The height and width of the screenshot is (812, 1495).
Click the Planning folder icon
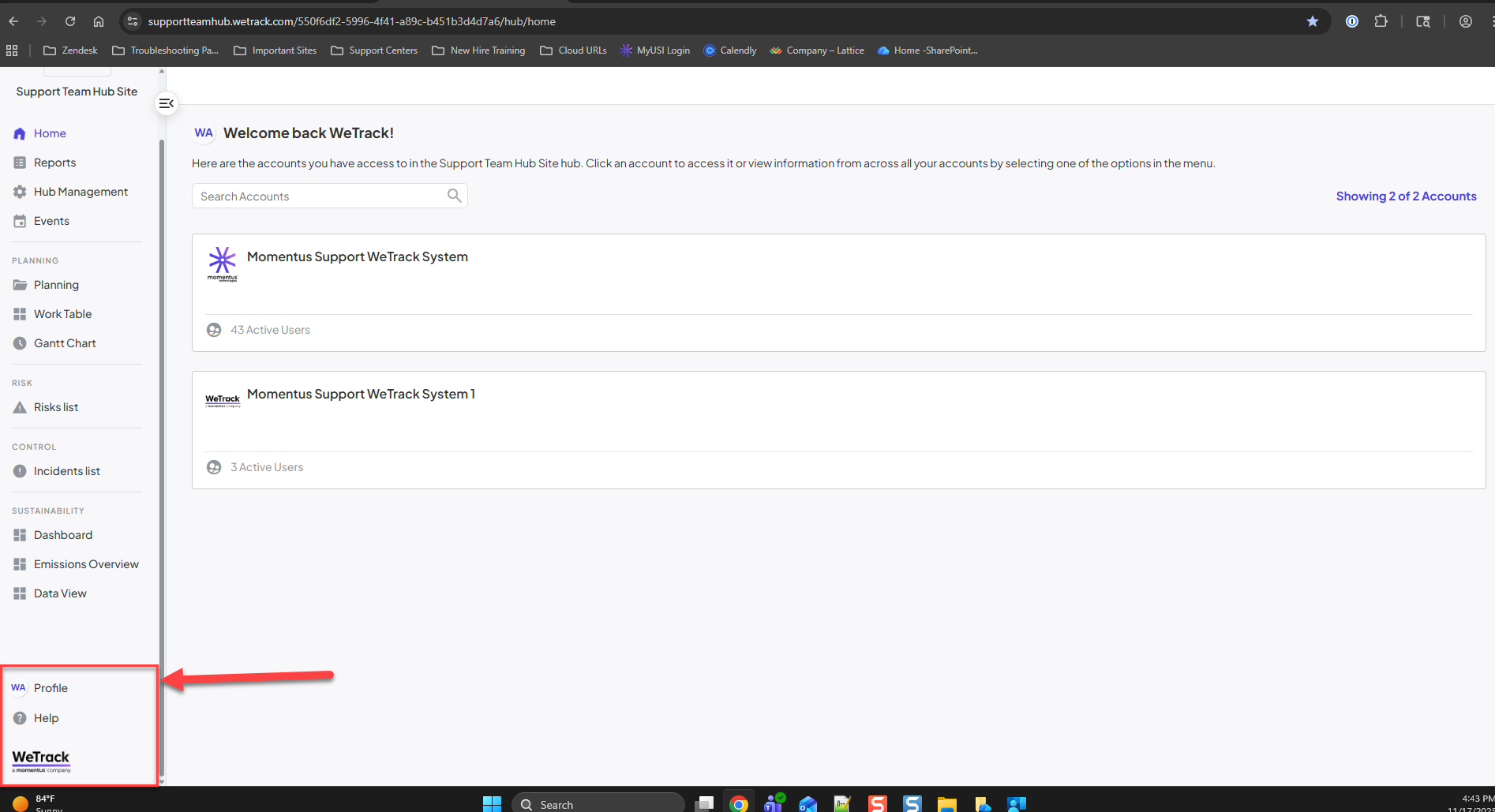pyautogui.click(x=20, y=285)
